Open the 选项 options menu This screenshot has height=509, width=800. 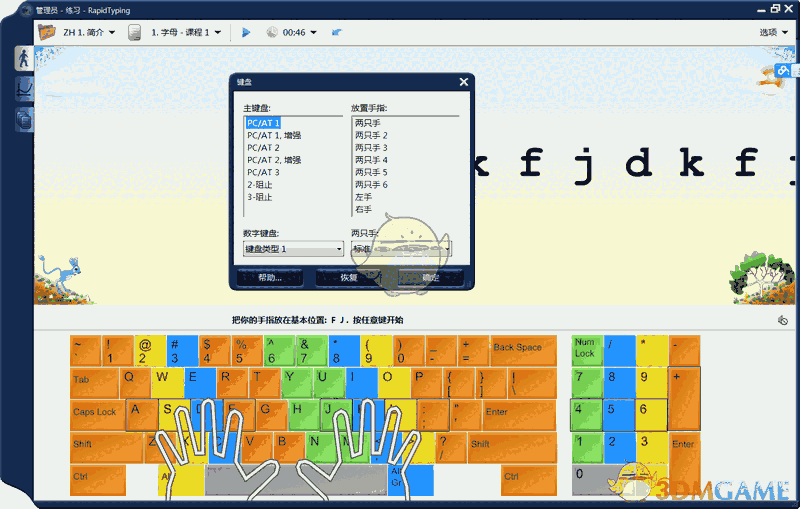773,32
